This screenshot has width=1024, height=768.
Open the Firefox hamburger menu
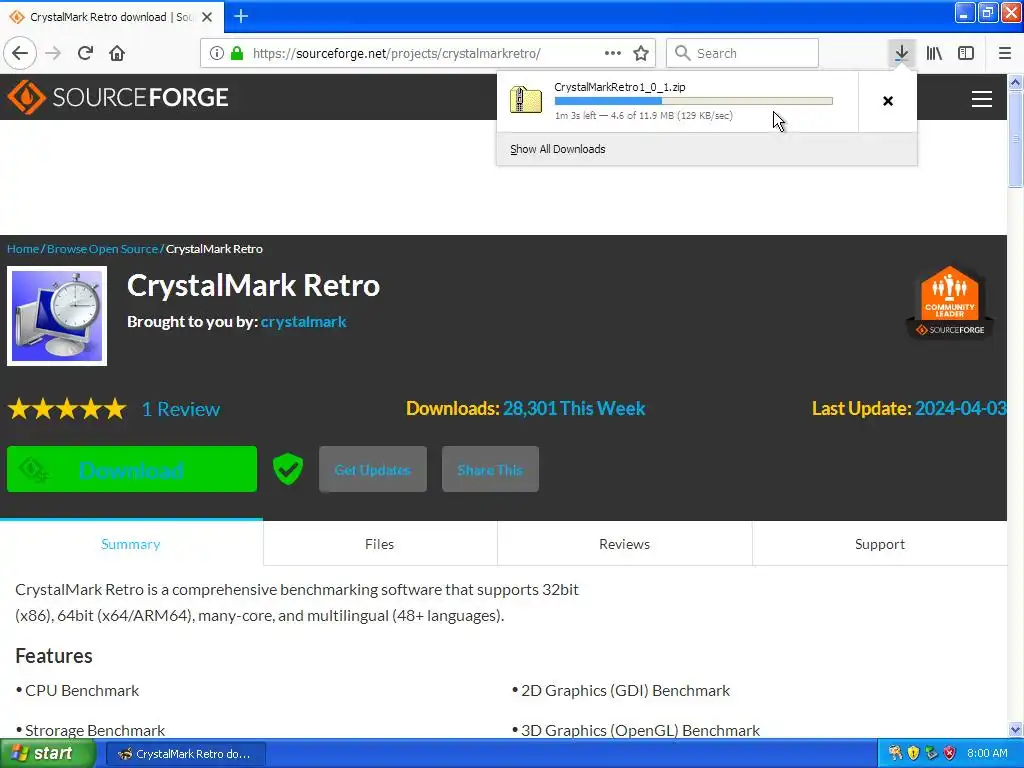[x=1005, y=53]
